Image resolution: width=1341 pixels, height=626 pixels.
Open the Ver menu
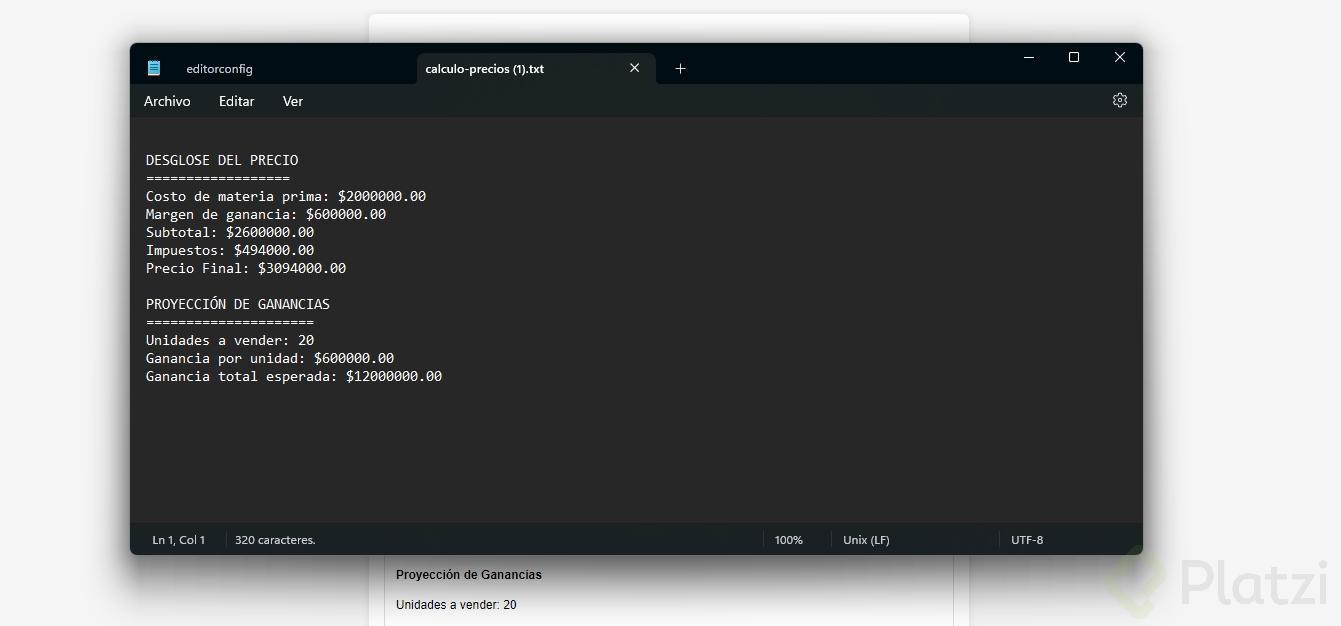click(x=293, y=101)
